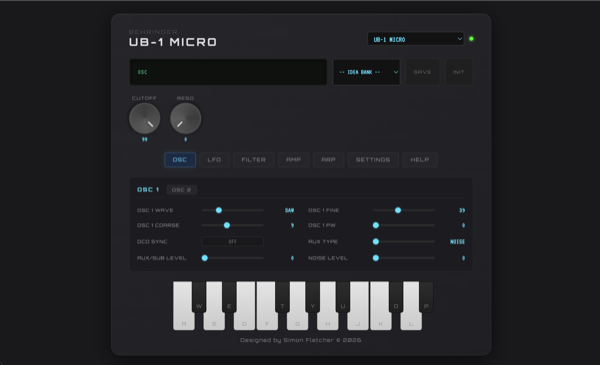This screenshot has width=600, height=365.
Task: Select the OSC 1 sub-tab
Action: click(148, 190)
